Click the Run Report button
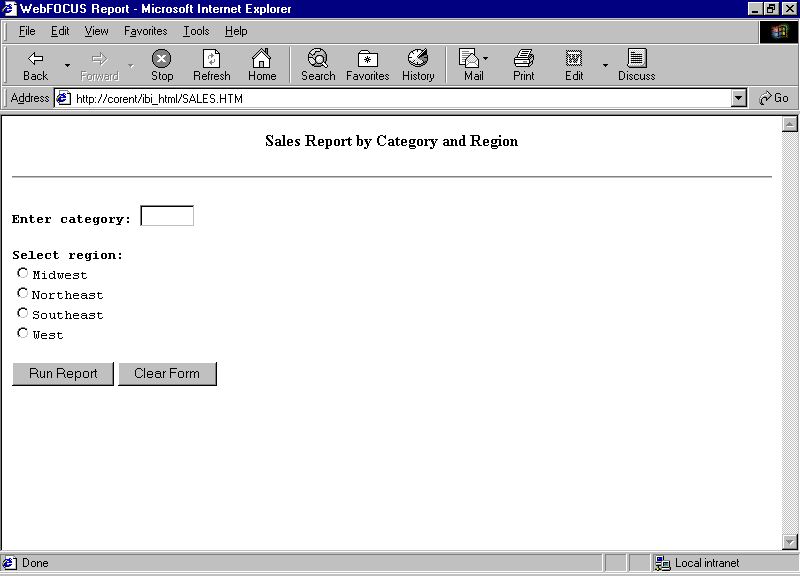This screenshot has height=576, width=800. (63, 374)
